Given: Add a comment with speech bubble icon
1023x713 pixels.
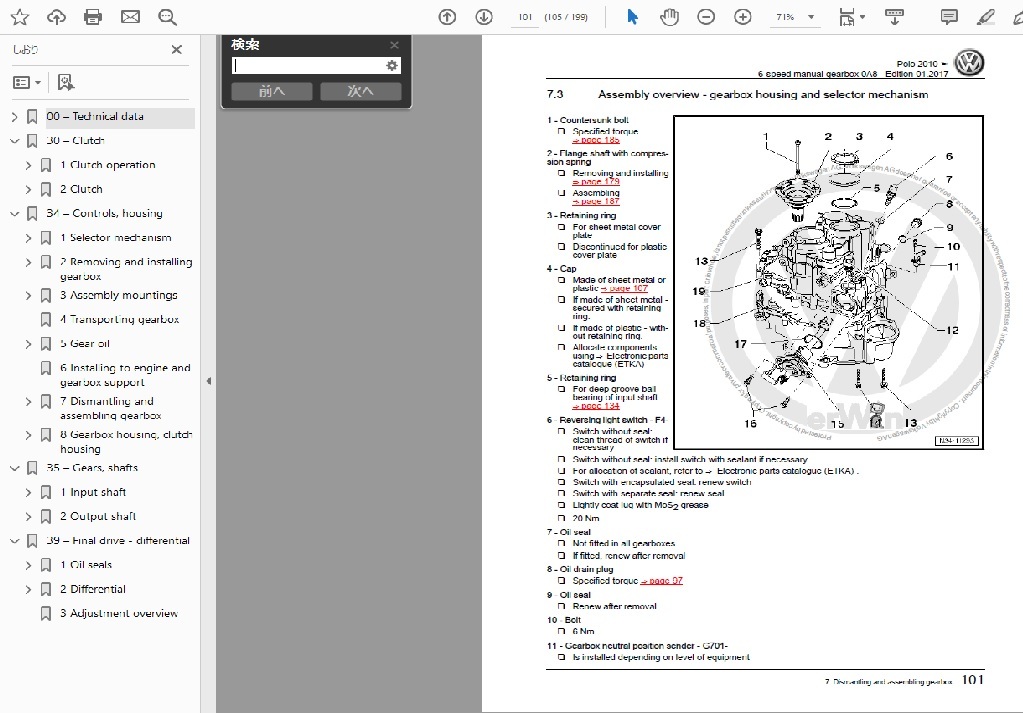Looking at the screenshot, I should click(949, 17).
